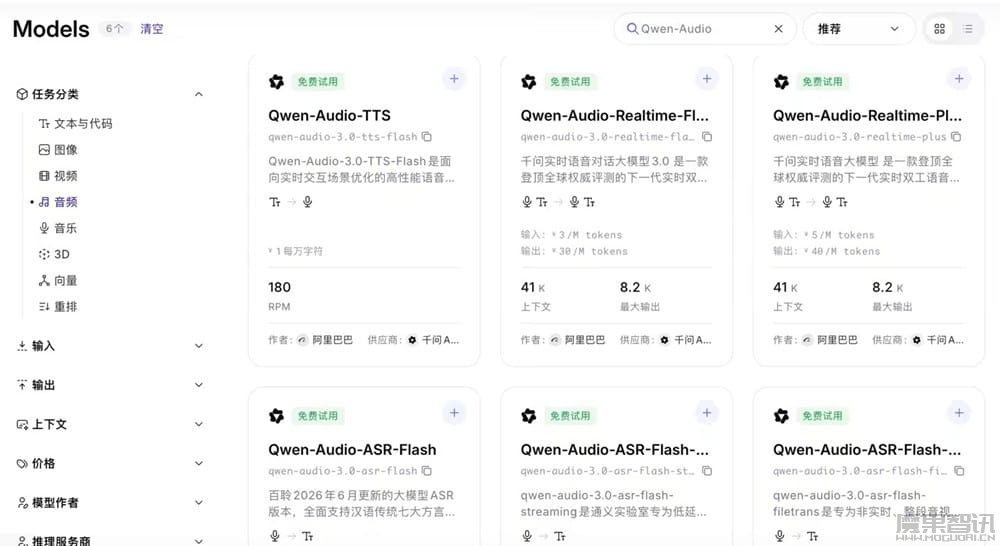This screenshot has width=1000, height=546.
Task: Open the 推荐 sort dropdown
Action: [858, 29]
